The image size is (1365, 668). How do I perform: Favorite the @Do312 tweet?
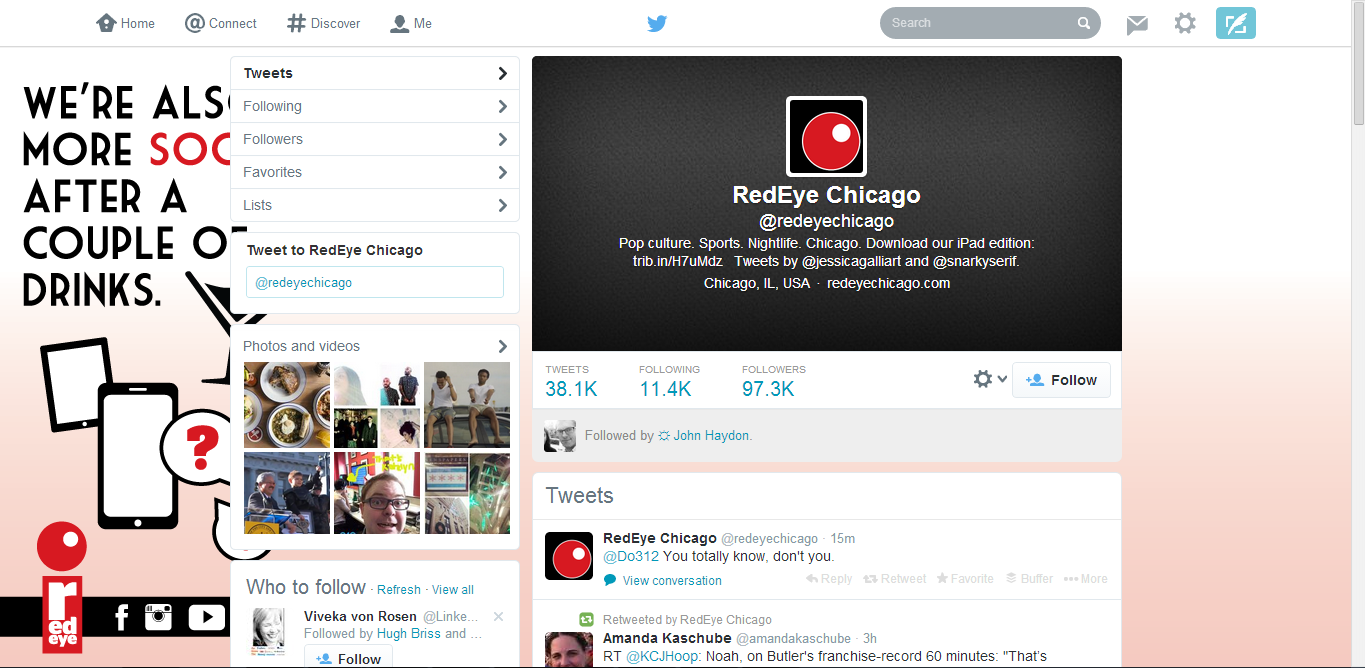click(965, 579)
